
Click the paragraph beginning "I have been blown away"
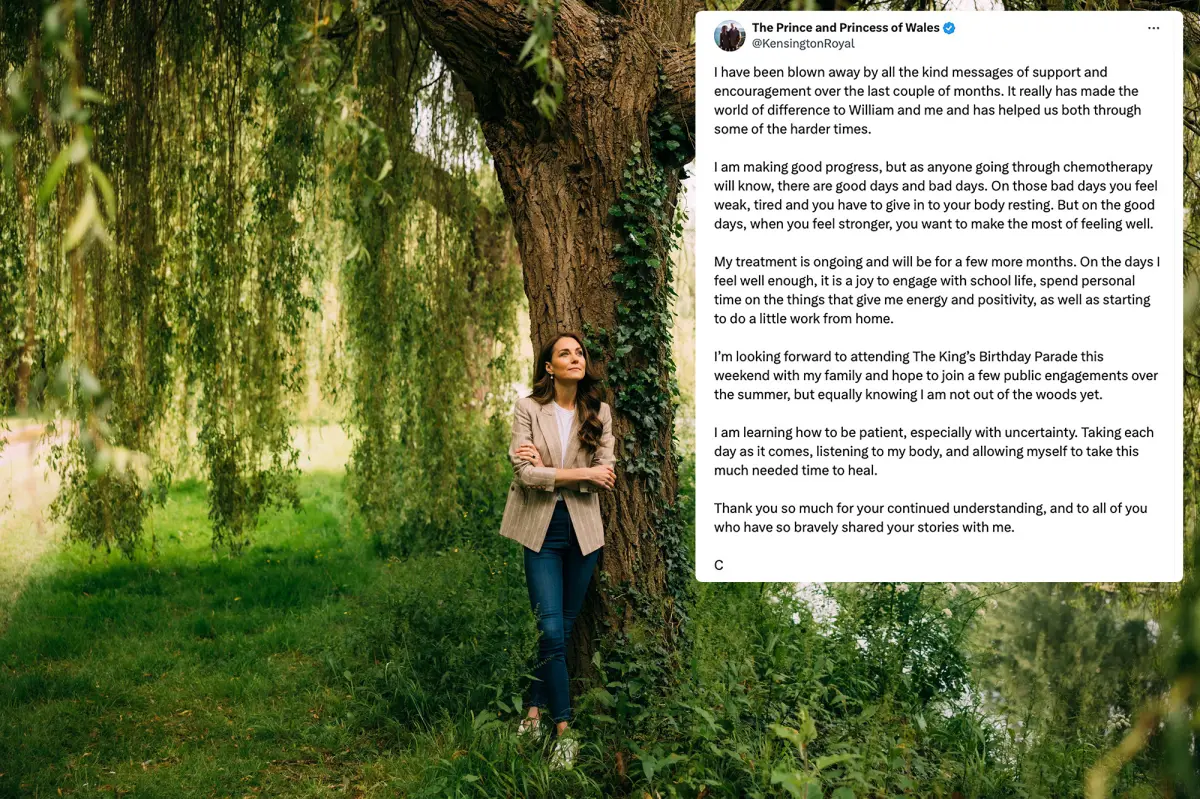click(x=927, y=101)
